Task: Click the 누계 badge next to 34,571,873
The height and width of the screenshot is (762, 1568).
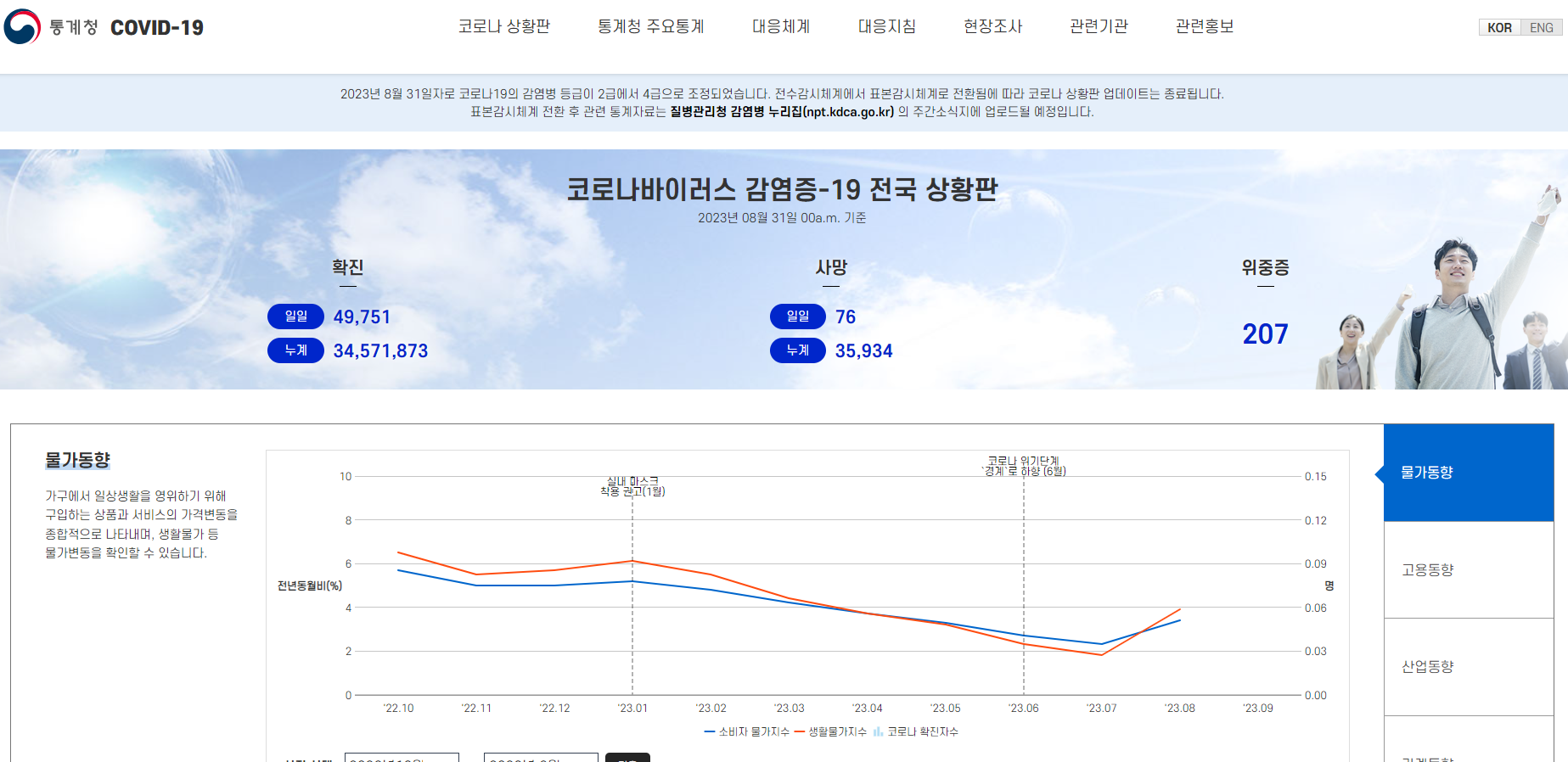Action: click(x=295, y=350)
